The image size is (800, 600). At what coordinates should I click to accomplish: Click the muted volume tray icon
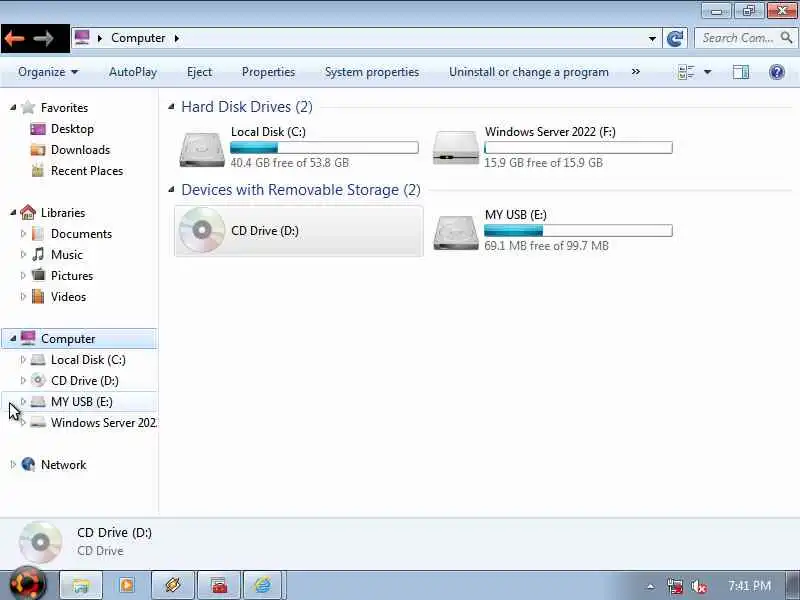[698, 587]
